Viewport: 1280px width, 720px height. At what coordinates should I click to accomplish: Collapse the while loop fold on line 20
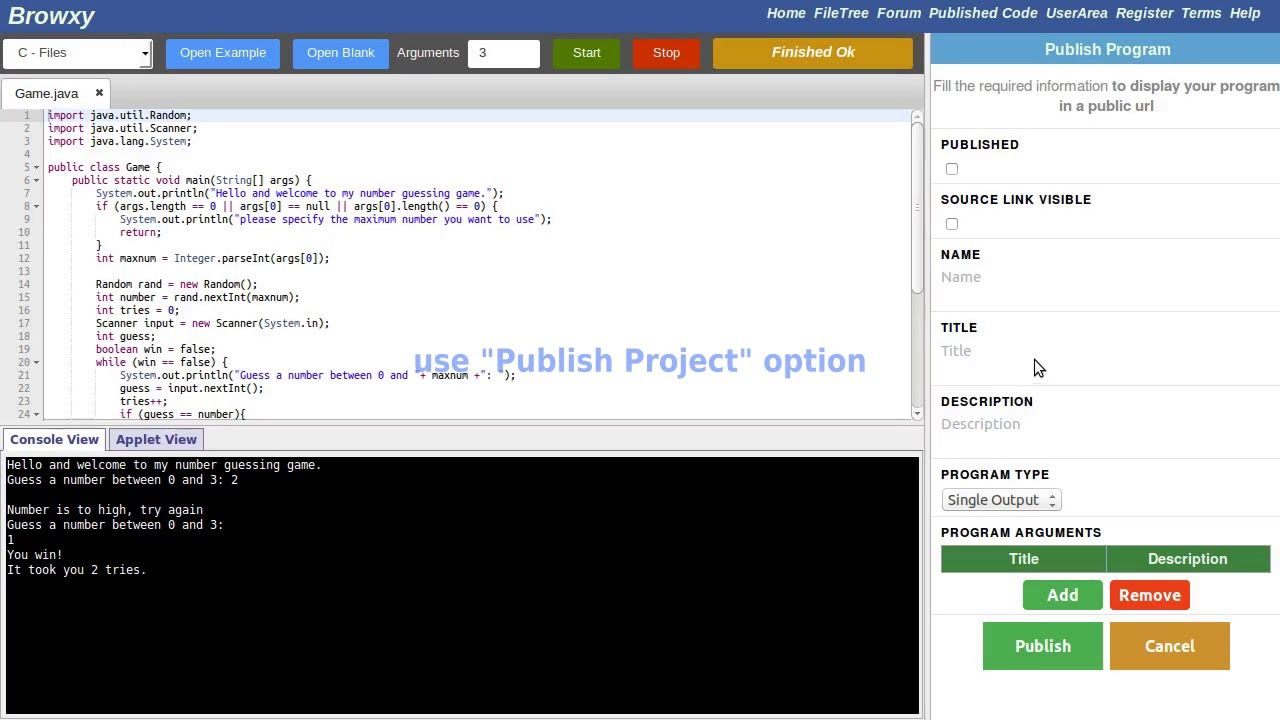click(x=37, y=363)
